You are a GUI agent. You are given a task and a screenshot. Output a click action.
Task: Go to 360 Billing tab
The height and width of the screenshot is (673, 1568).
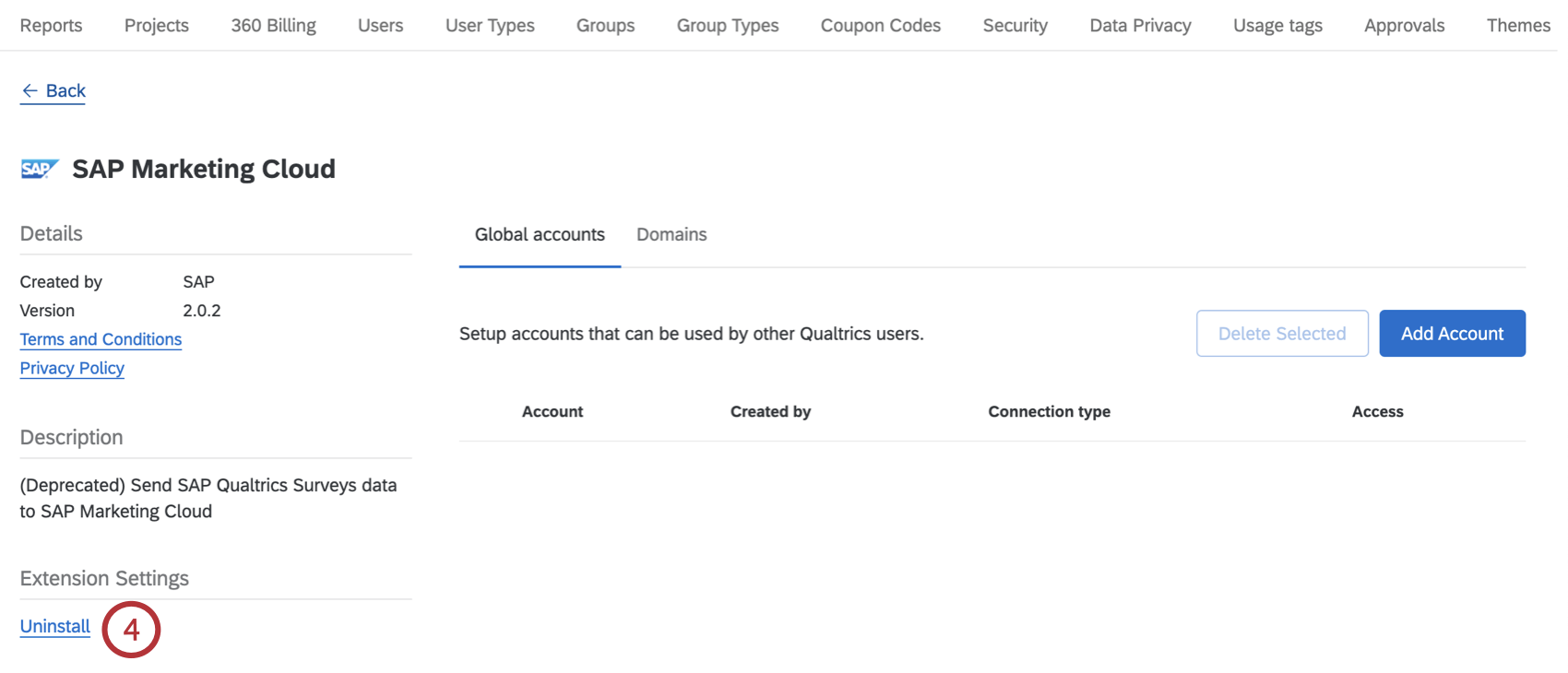point(273,26)
